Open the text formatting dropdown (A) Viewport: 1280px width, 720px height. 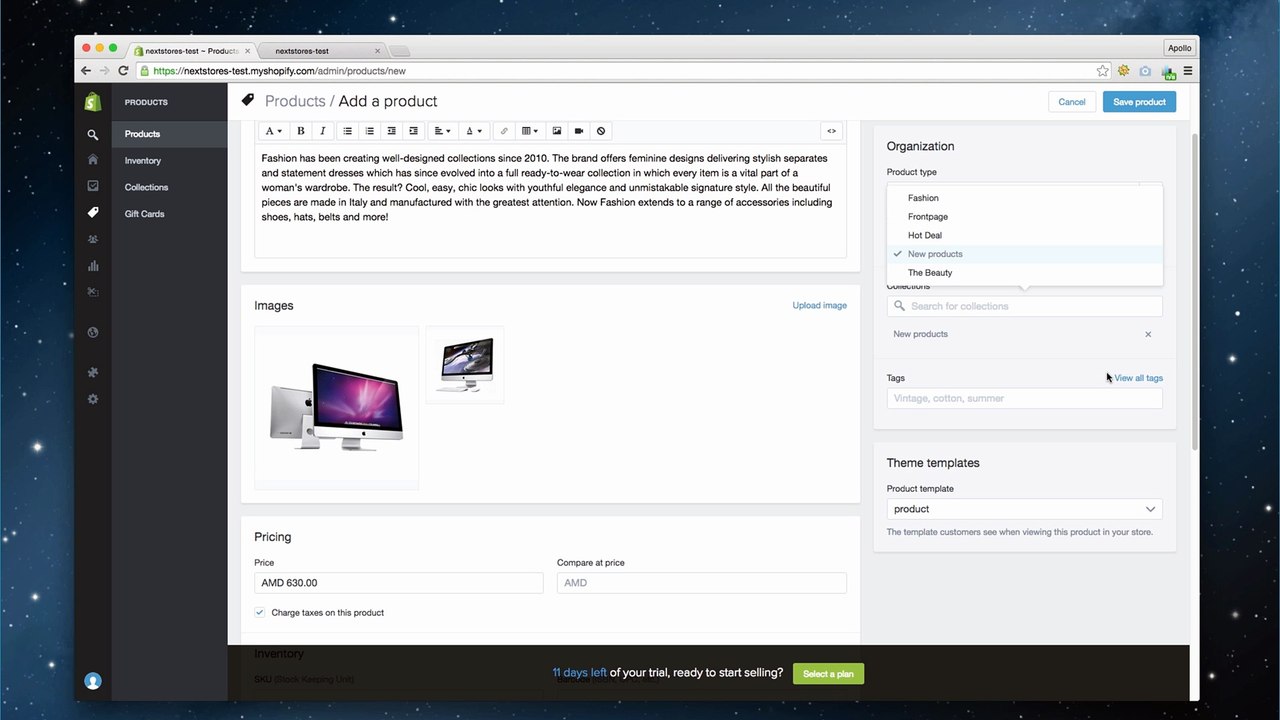coord(273,131)
